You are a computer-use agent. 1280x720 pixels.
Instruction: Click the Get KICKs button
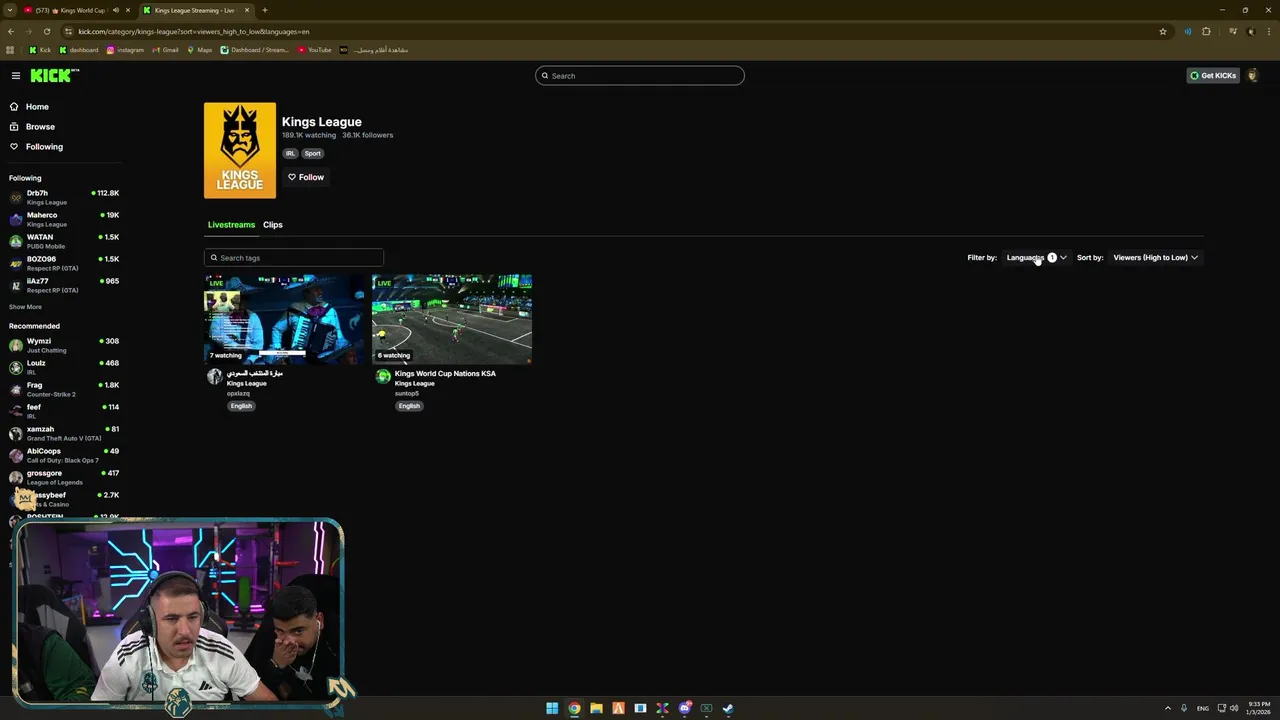pos(1213,76)
